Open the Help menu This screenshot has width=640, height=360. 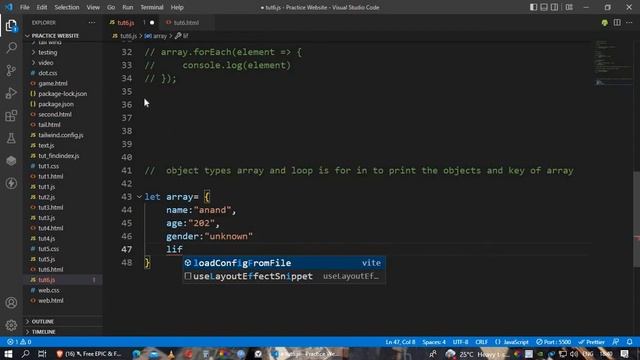click(177, 7)
